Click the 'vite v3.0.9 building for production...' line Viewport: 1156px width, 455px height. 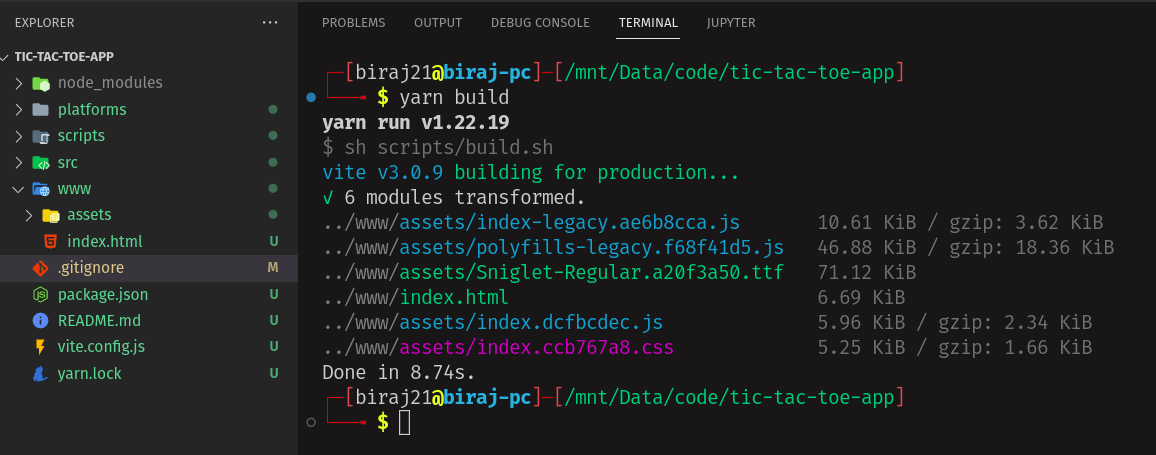point(531,173)
